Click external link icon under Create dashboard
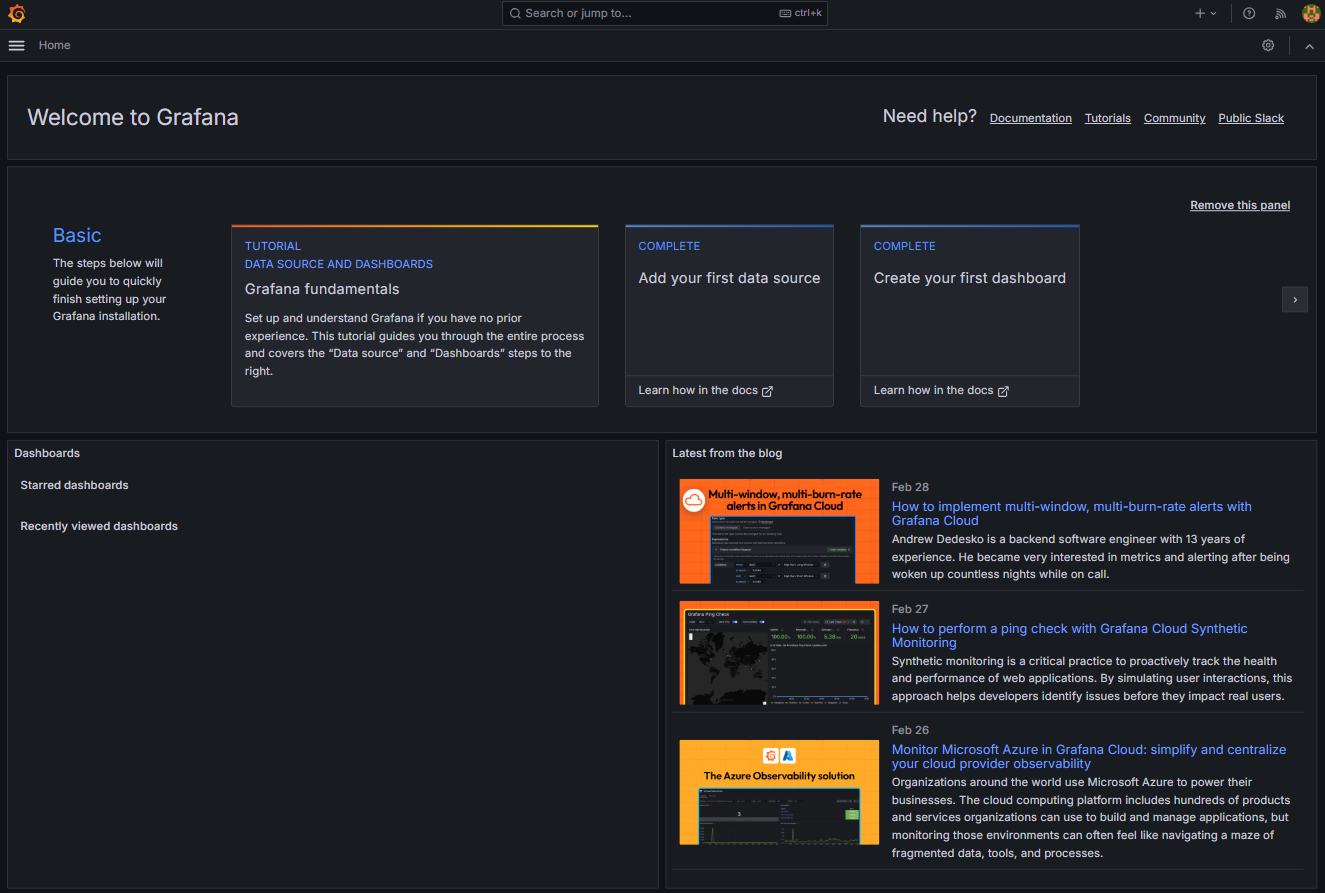This screenshot has width=1325, height=893. pyautogui.click(x=1003, y=391)
